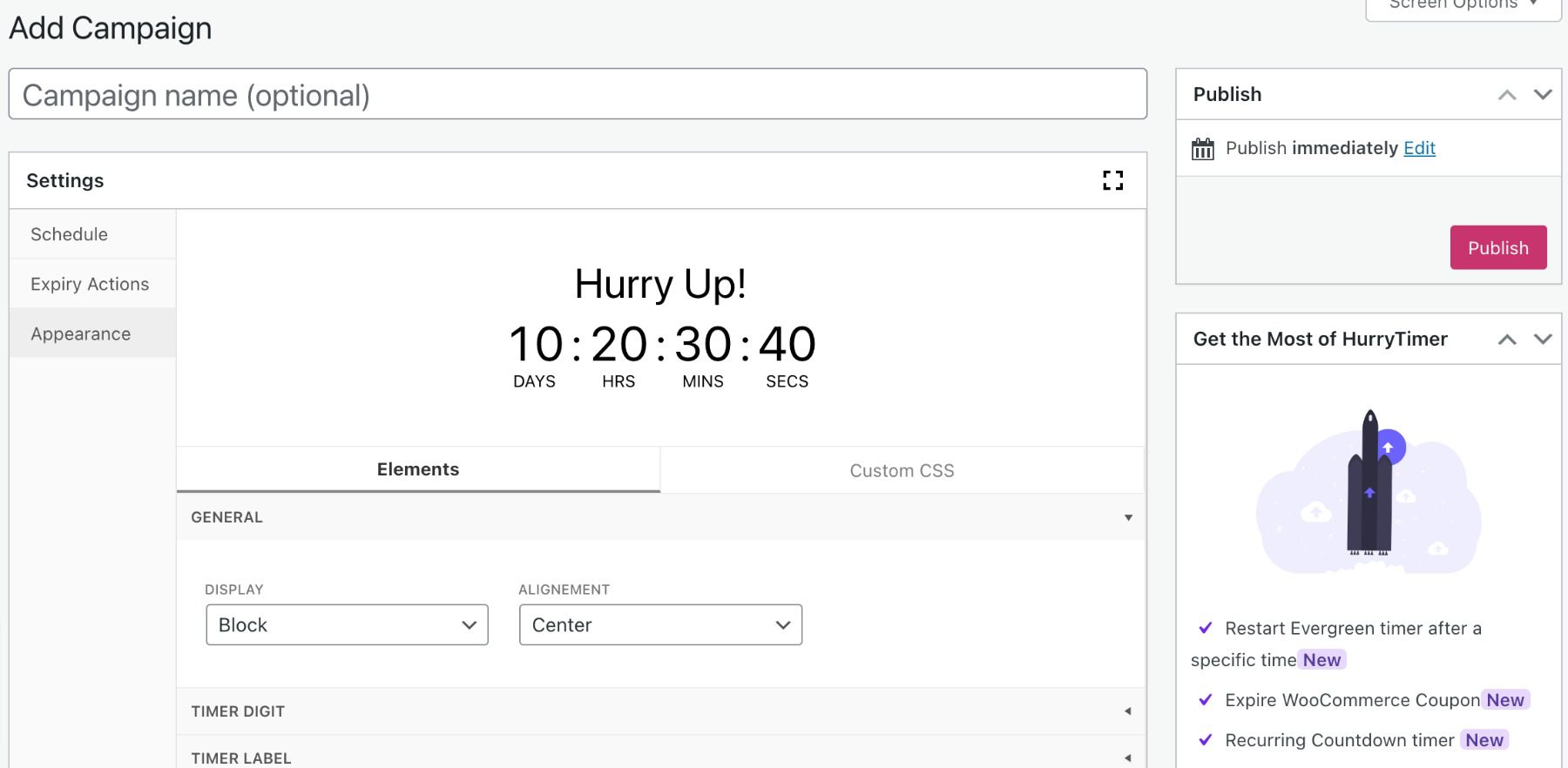
Task: Click the Edit link next to Publish immediately
Action: tap(1419, 148)
